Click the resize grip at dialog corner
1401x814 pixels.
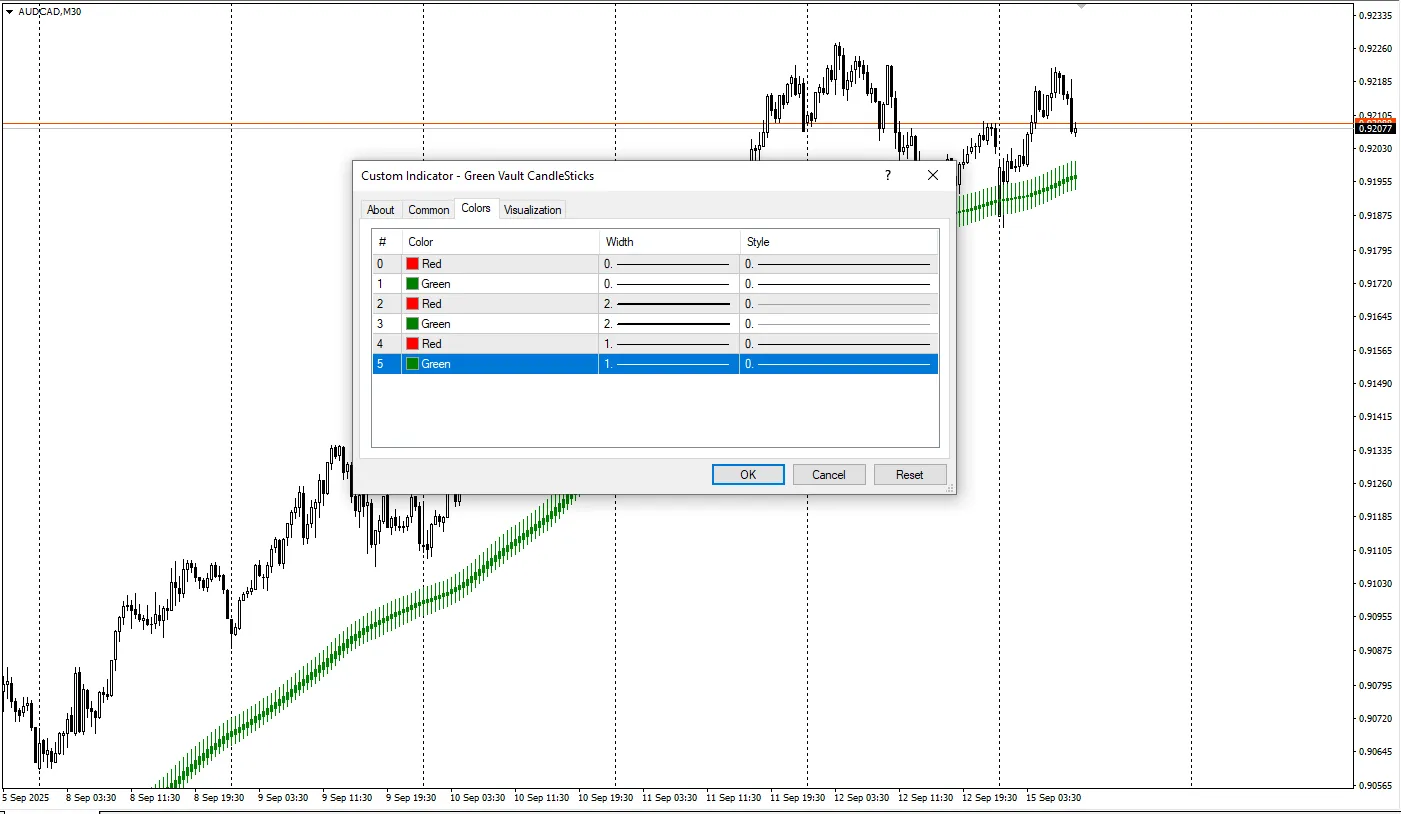coord(950,488)
